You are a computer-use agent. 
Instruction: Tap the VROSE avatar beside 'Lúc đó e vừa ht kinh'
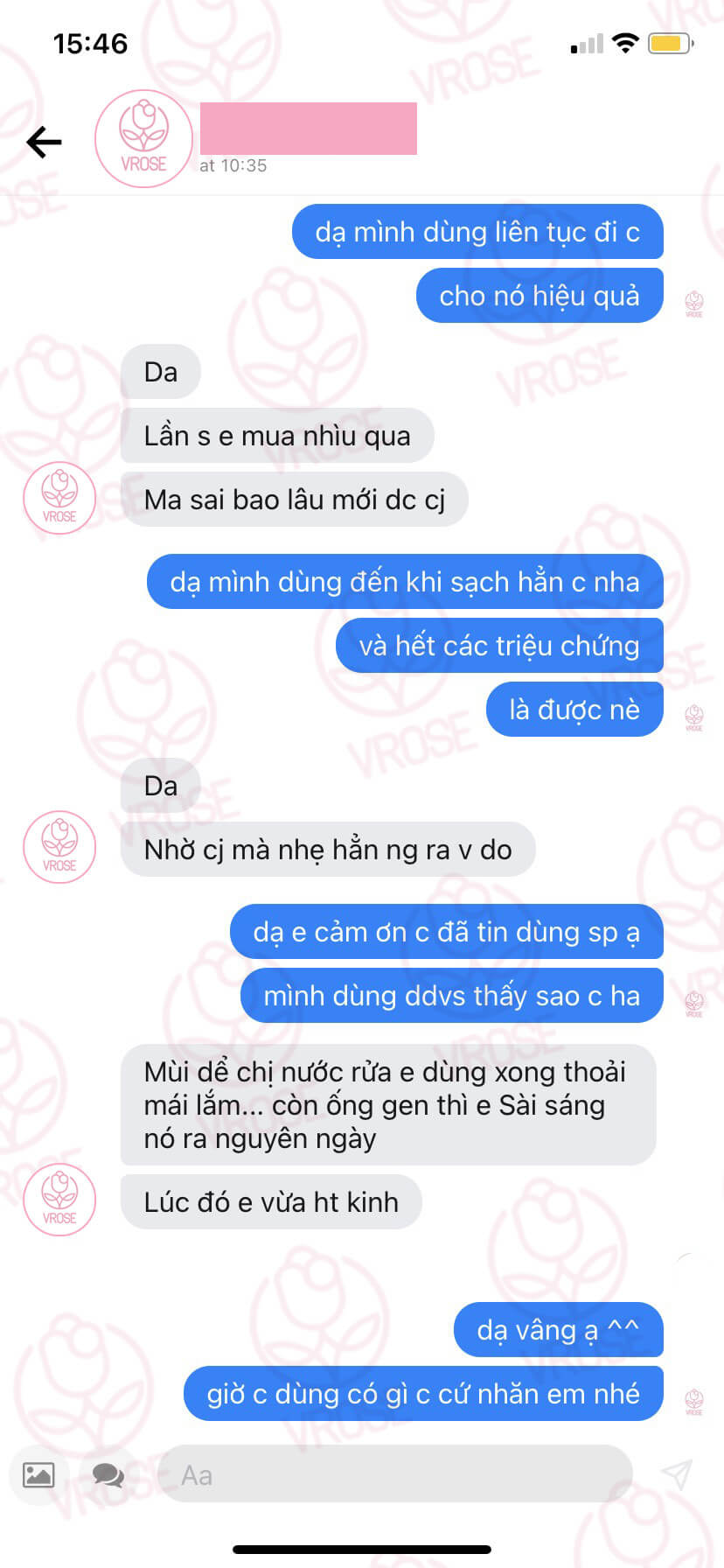59,1200
